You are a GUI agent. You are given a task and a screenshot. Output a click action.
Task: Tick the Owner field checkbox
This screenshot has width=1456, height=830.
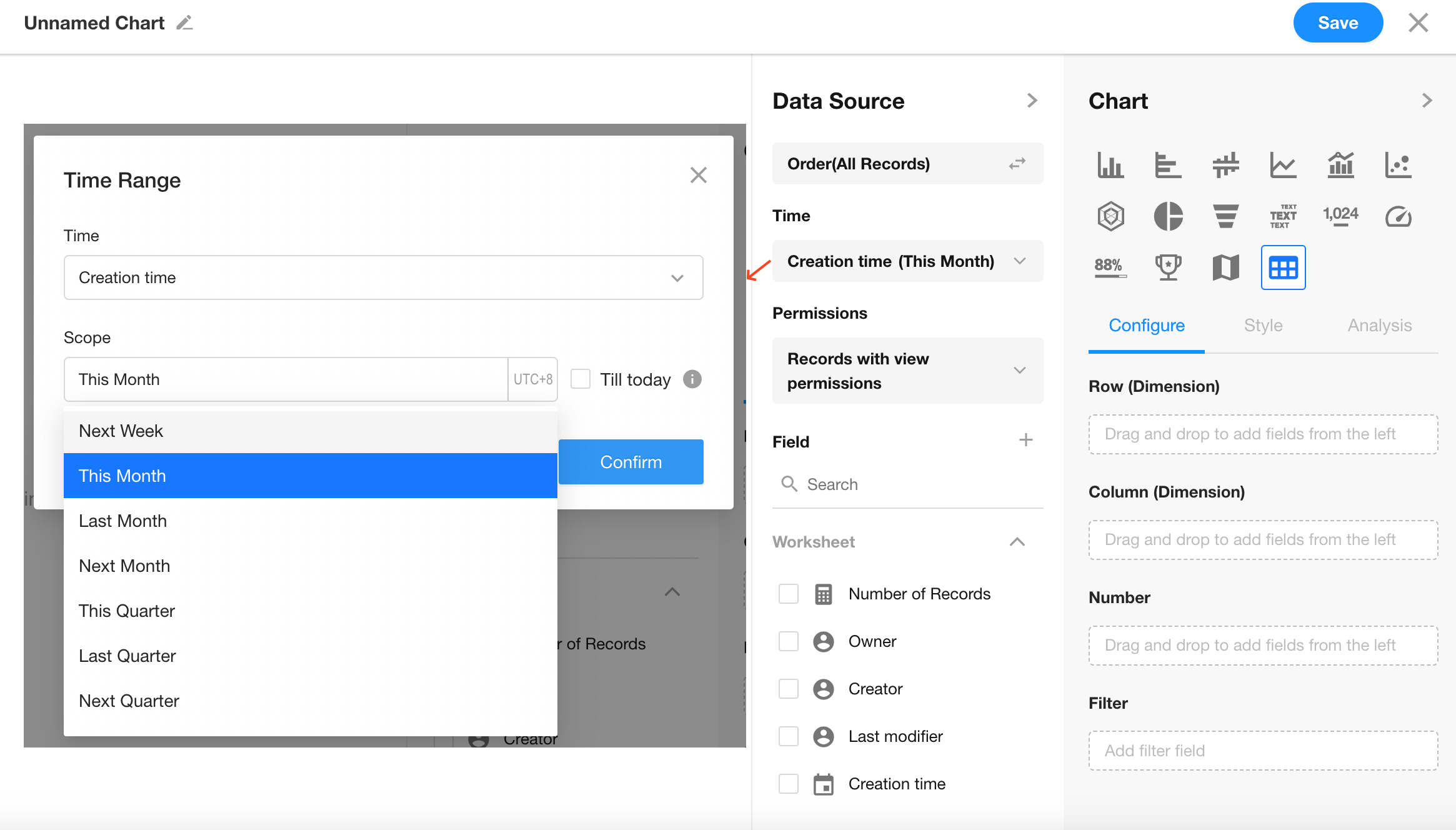(789, 641)
